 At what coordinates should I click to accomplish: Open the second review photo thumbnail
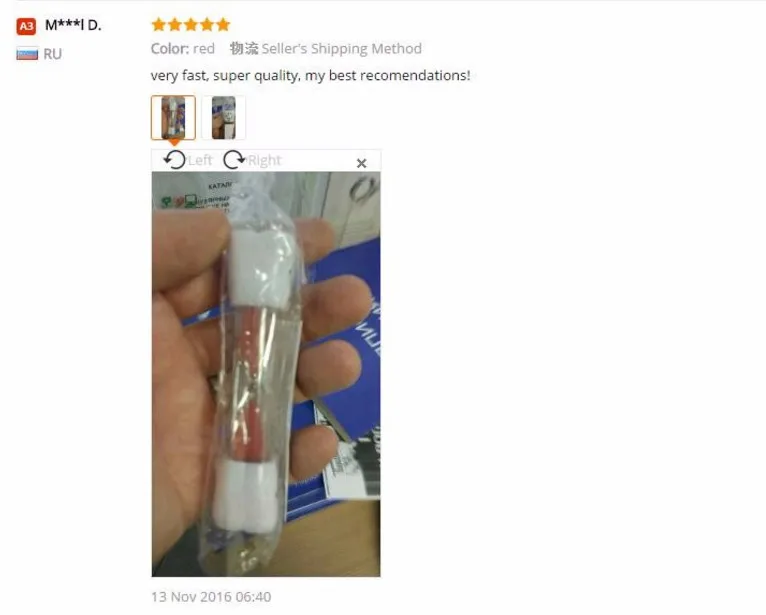pos(223,118)
